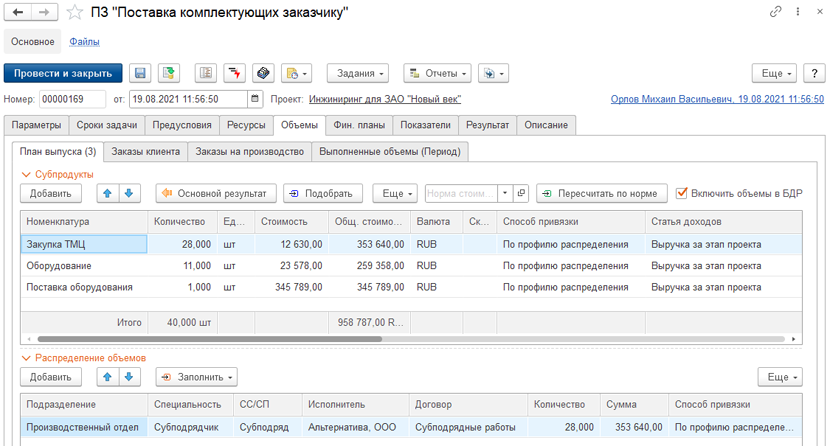Open the document-with-clock dropdown button
This screenshot has width=830, height=446.
pyautogui.click(x=296, y=73)
